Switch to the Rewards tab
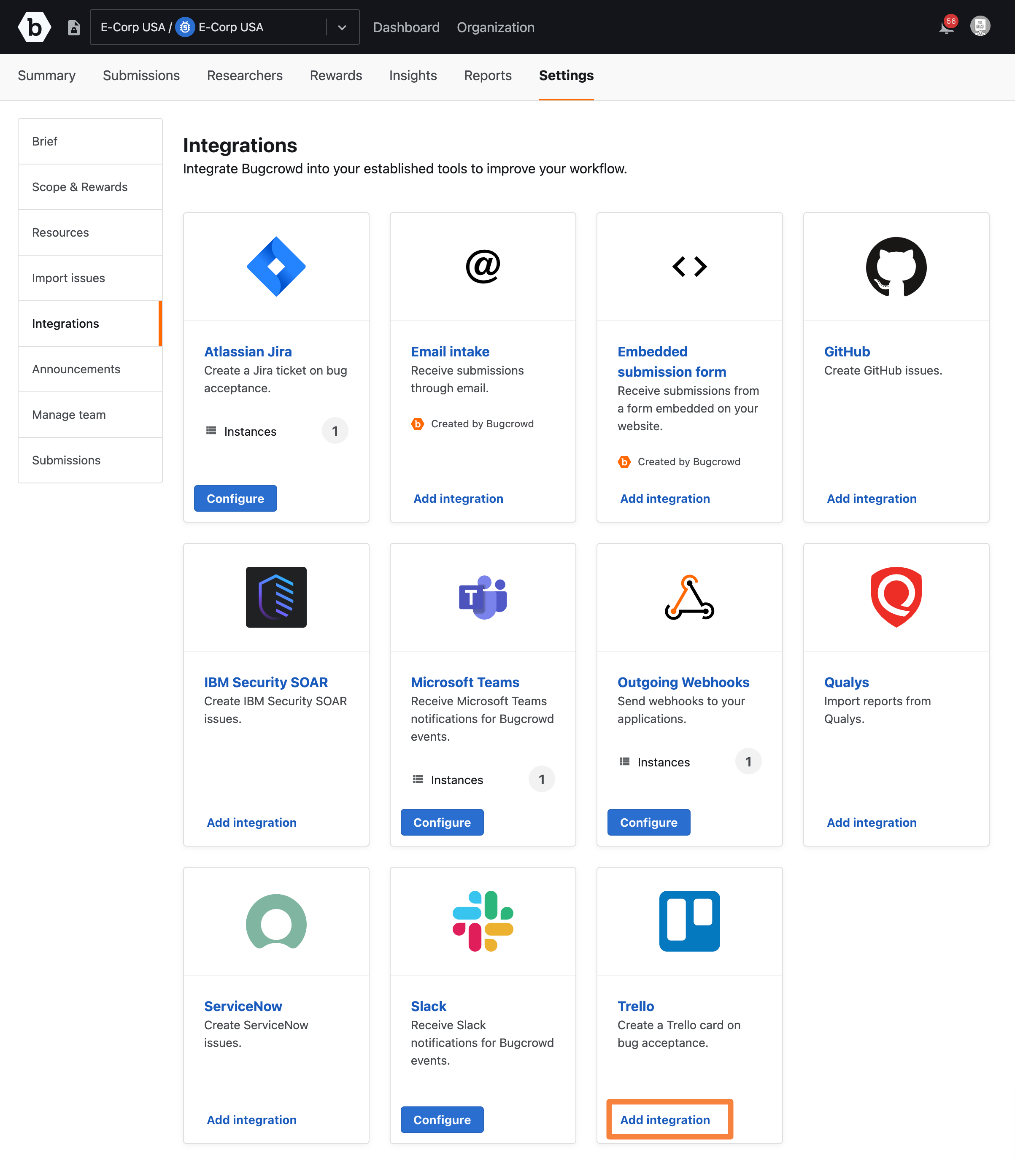 pyautogui.click(x=336, y=76)
